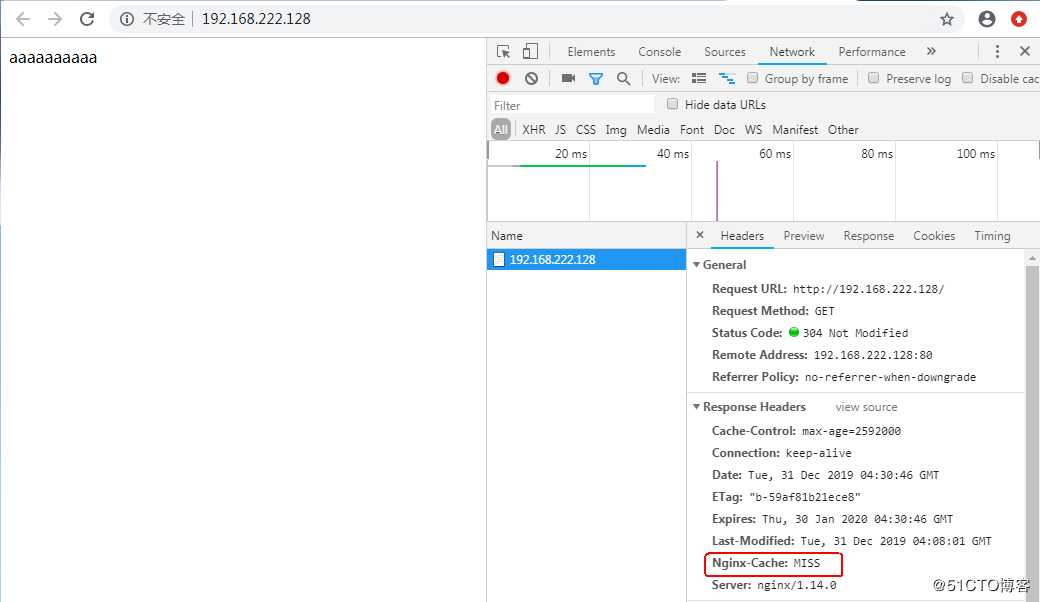
Task: Click the Server nginx/1.14.0 value
Action: (x=797, y=585)
